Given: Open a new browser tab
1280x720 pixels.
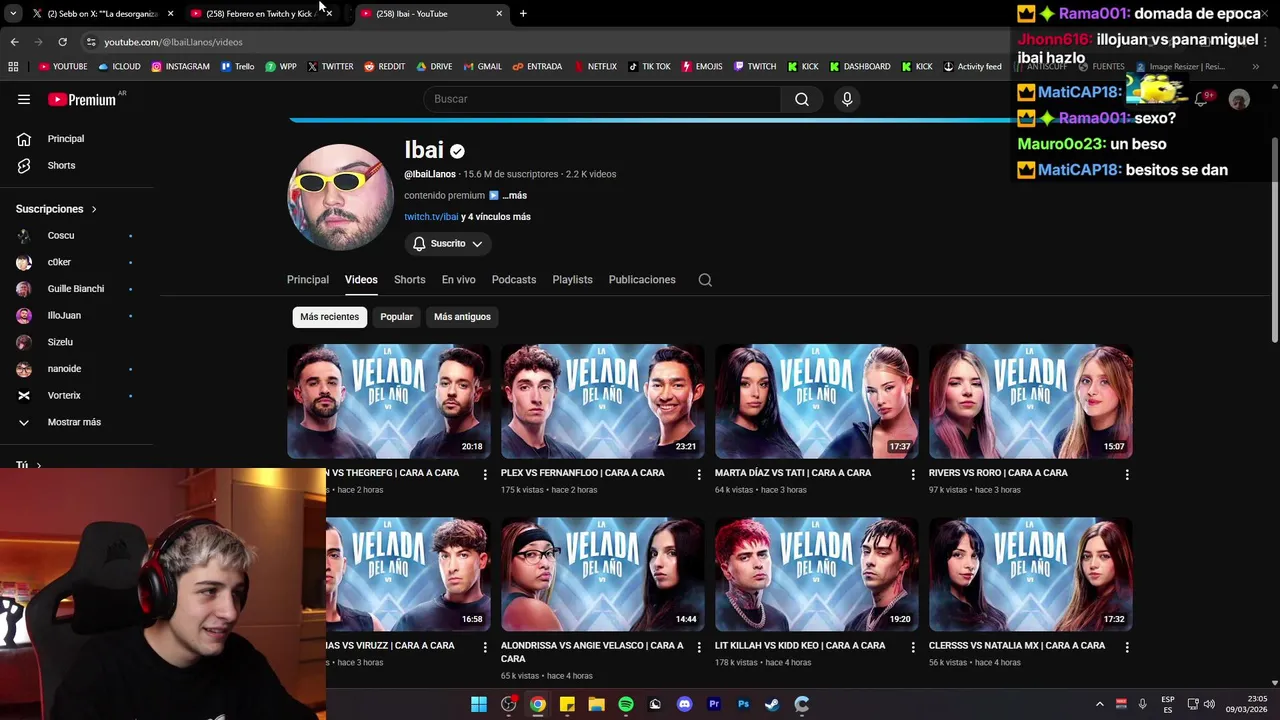Looking at the screenshot, I should 523,14.
